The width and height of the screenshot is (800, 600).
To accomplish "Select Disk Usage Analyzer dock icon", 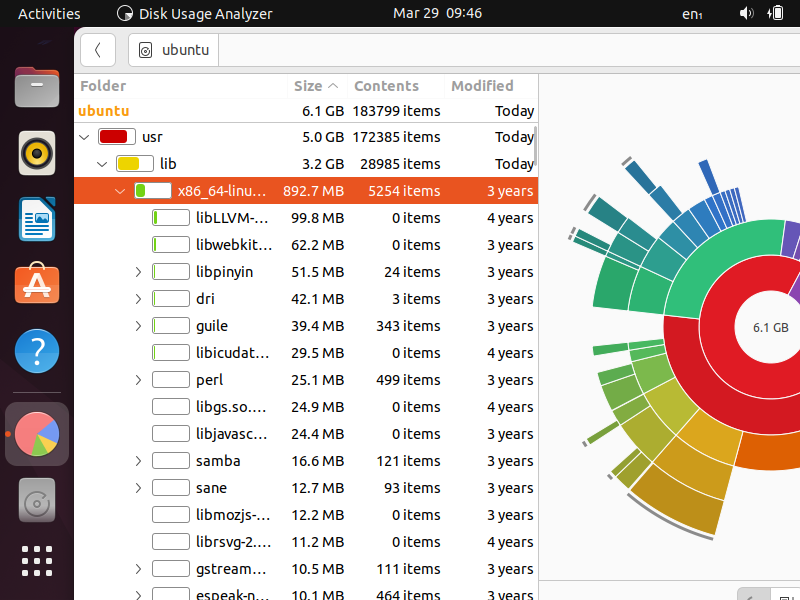I will point(37,434).
